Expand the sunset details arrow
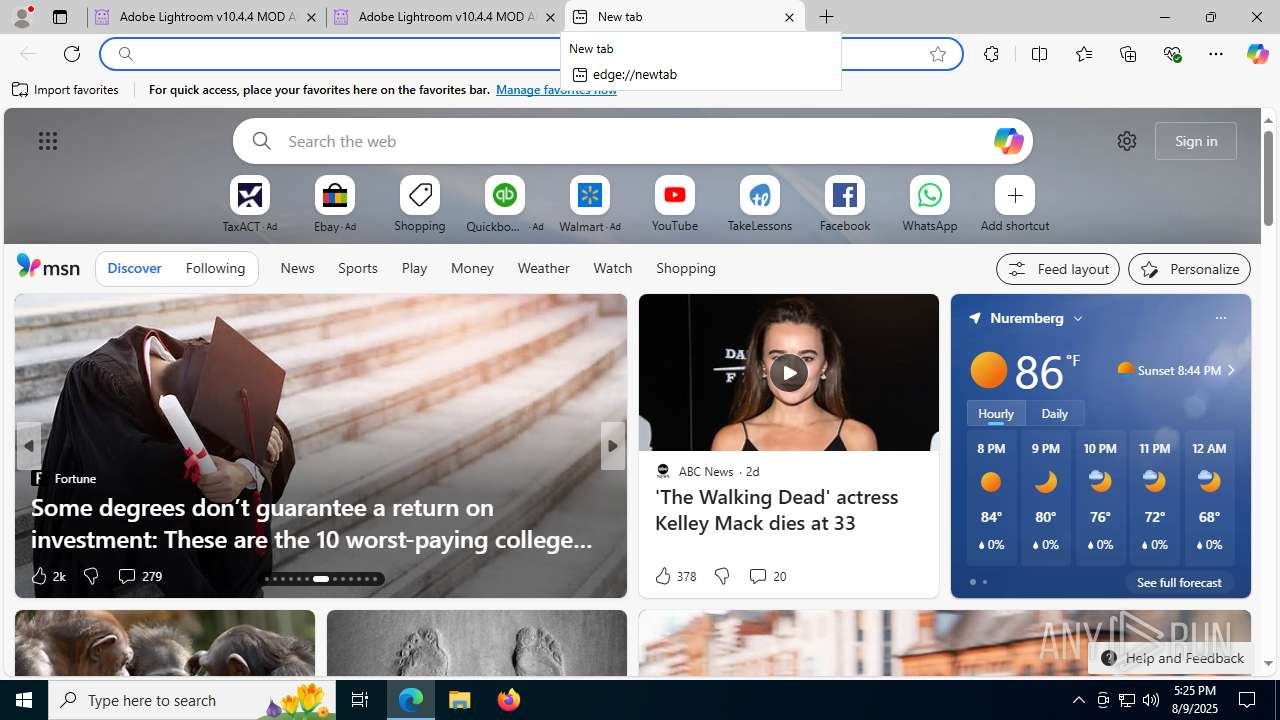Viewport: 1280px width, 720px height. tap(1231, 370)
